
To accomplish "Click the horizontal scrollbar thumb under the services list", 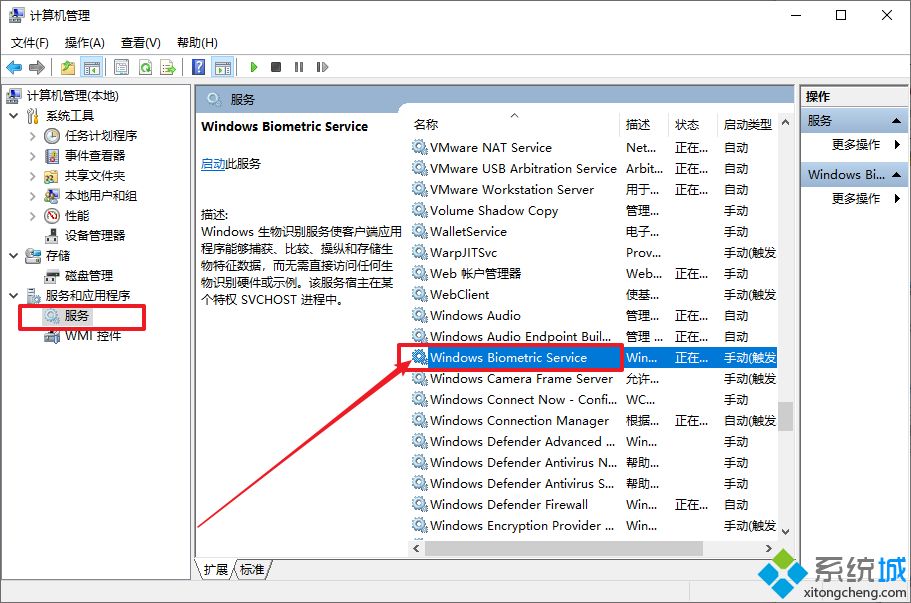I will (564, 548).
